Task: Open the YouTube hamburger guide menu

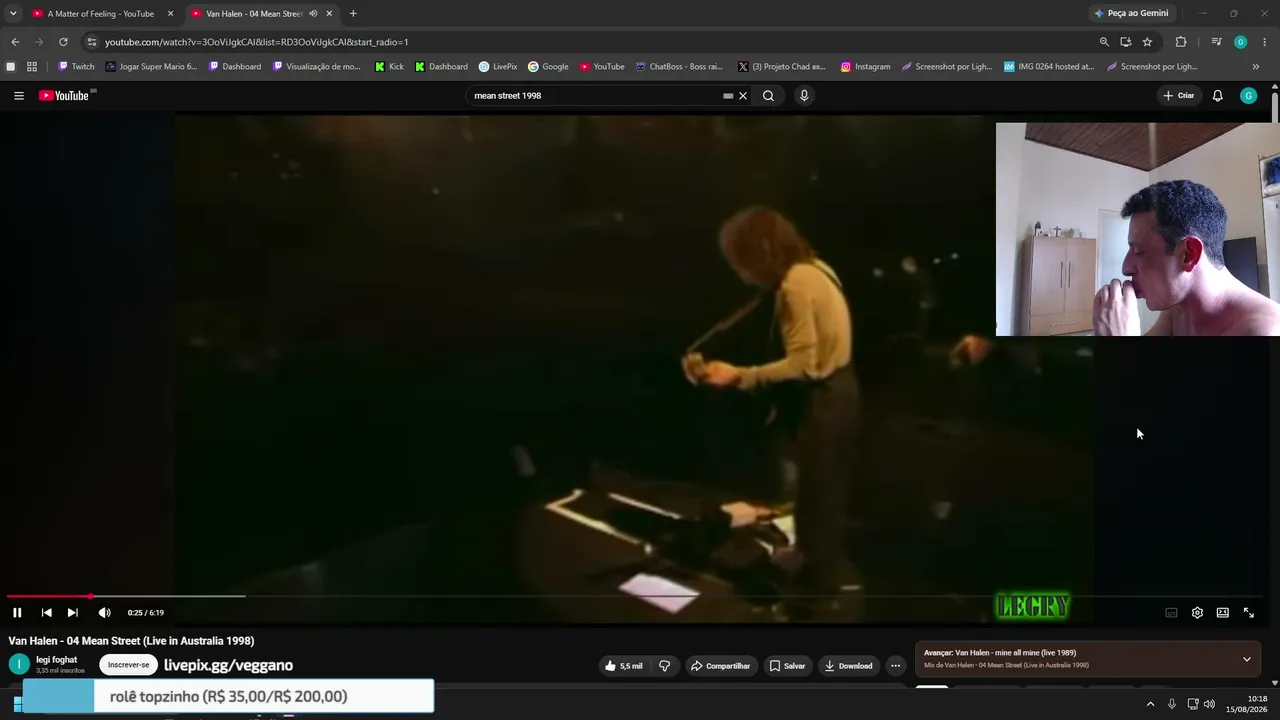Action: point(19,96)
